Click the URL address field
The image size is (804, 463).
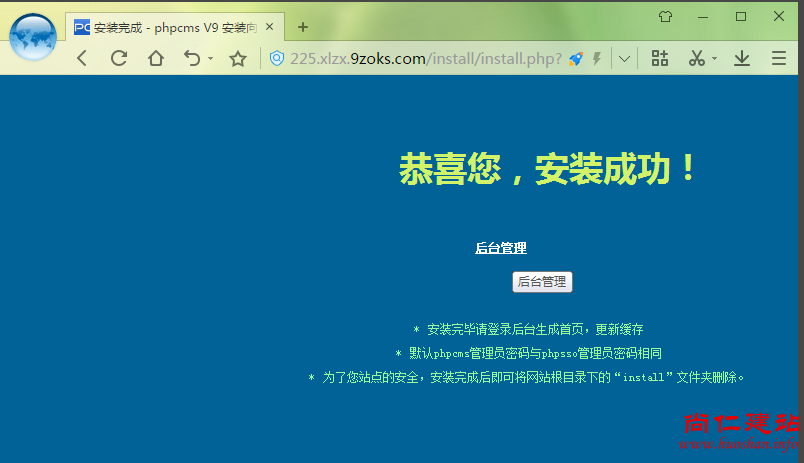pyautogui.click(x=420, y=59)
